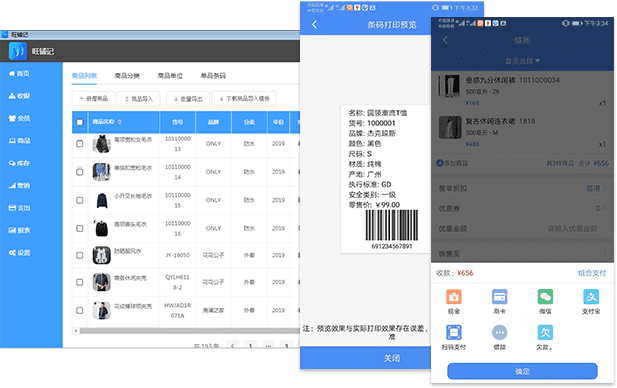617x388 pixels.
Task: Click the 年份 column header
Action: (278, 122)
